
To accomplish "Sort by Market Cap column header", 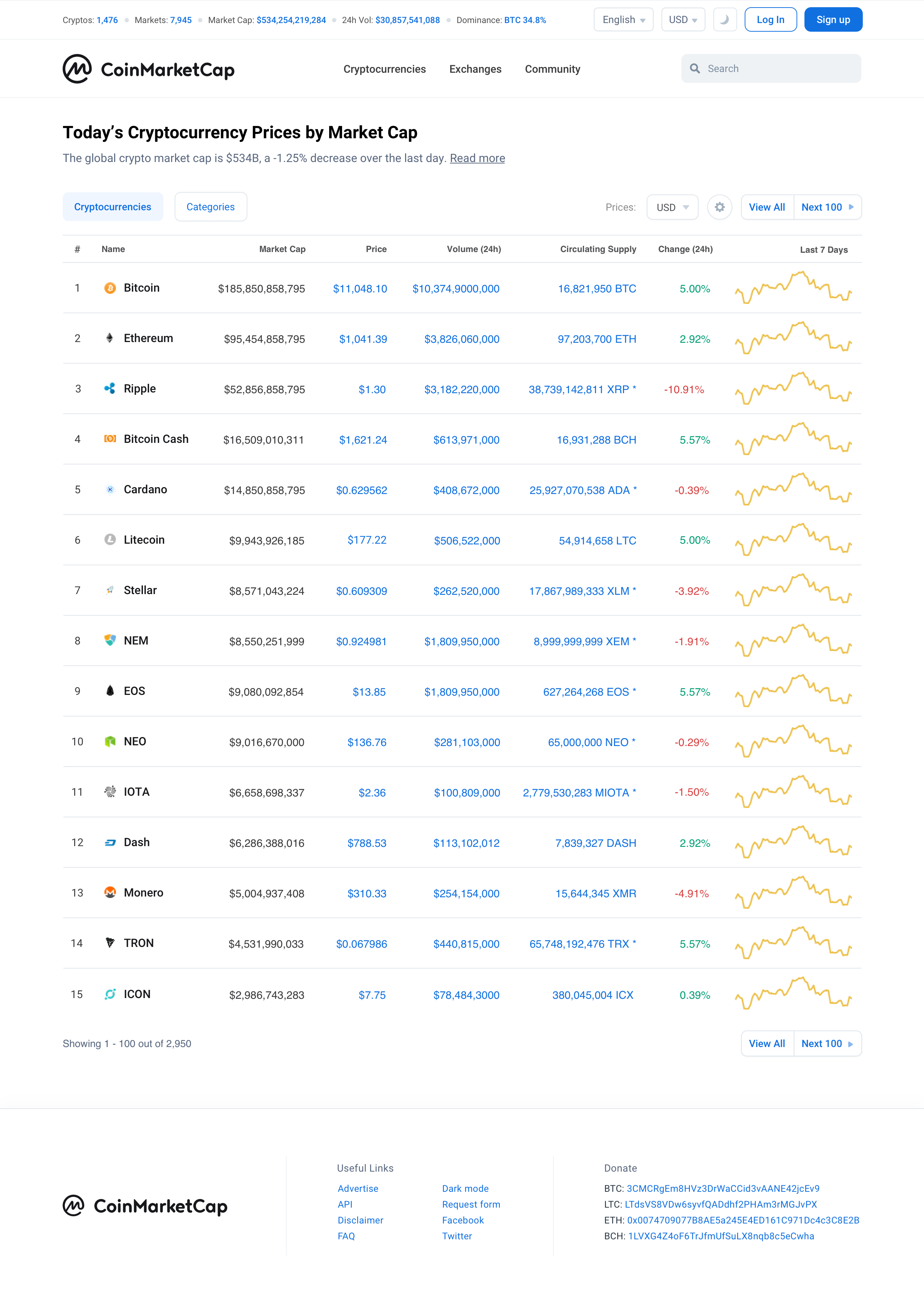I will coord(282,249).
